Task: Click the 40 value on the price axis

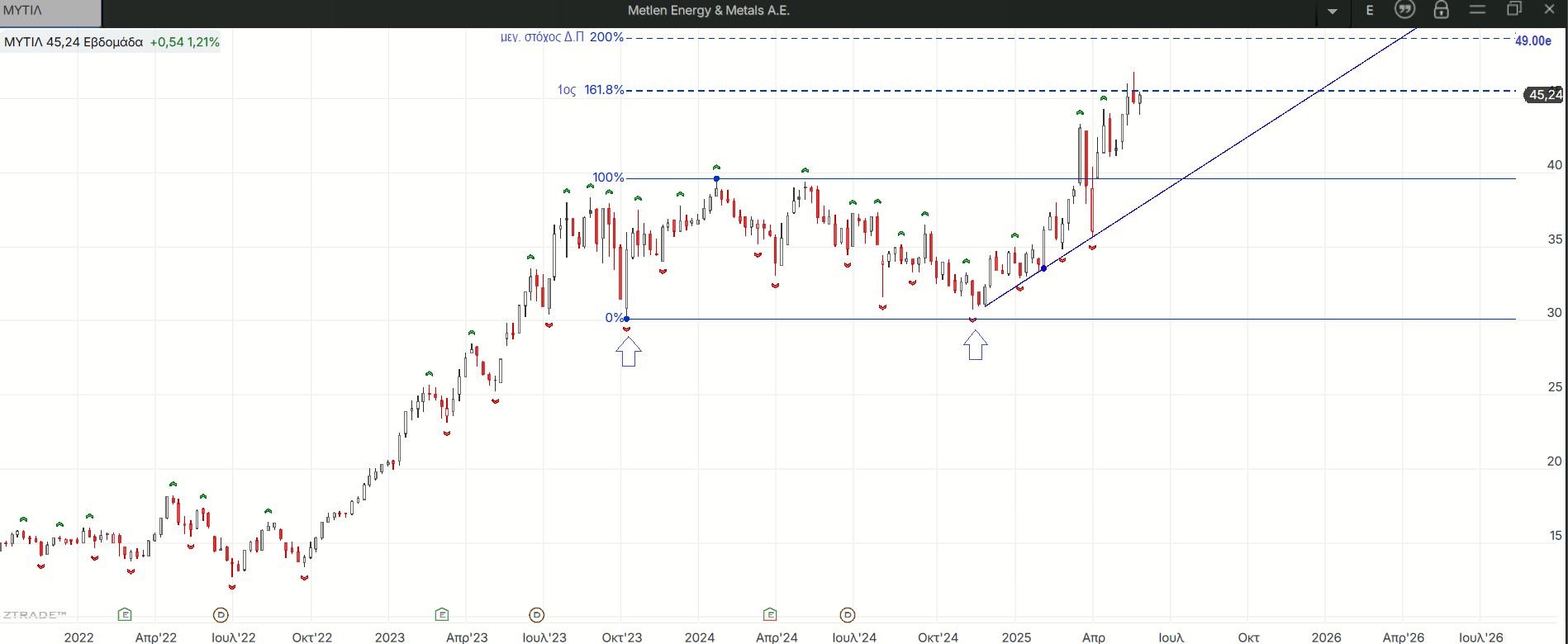Action: [x=1555, y=165]
